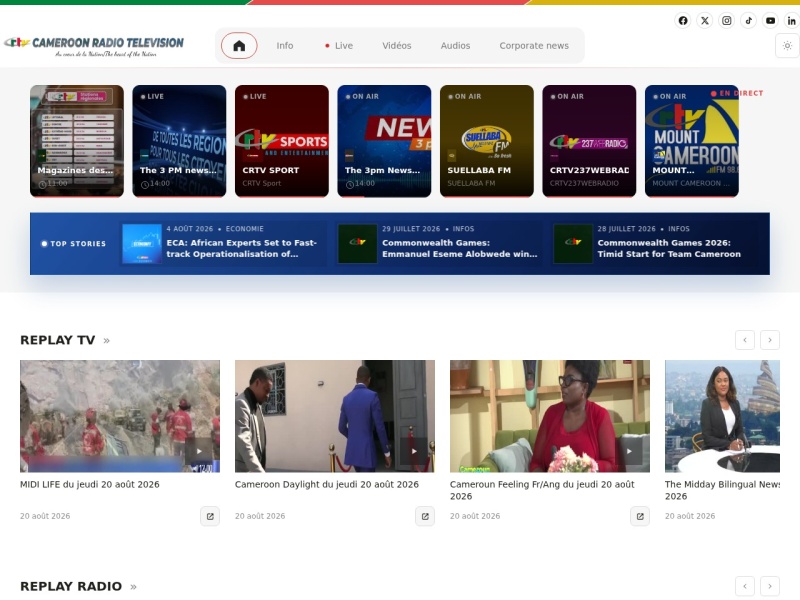Open the Audios menu item
Viewport: 800px width, 600px height.
click(x=455, y=45)
